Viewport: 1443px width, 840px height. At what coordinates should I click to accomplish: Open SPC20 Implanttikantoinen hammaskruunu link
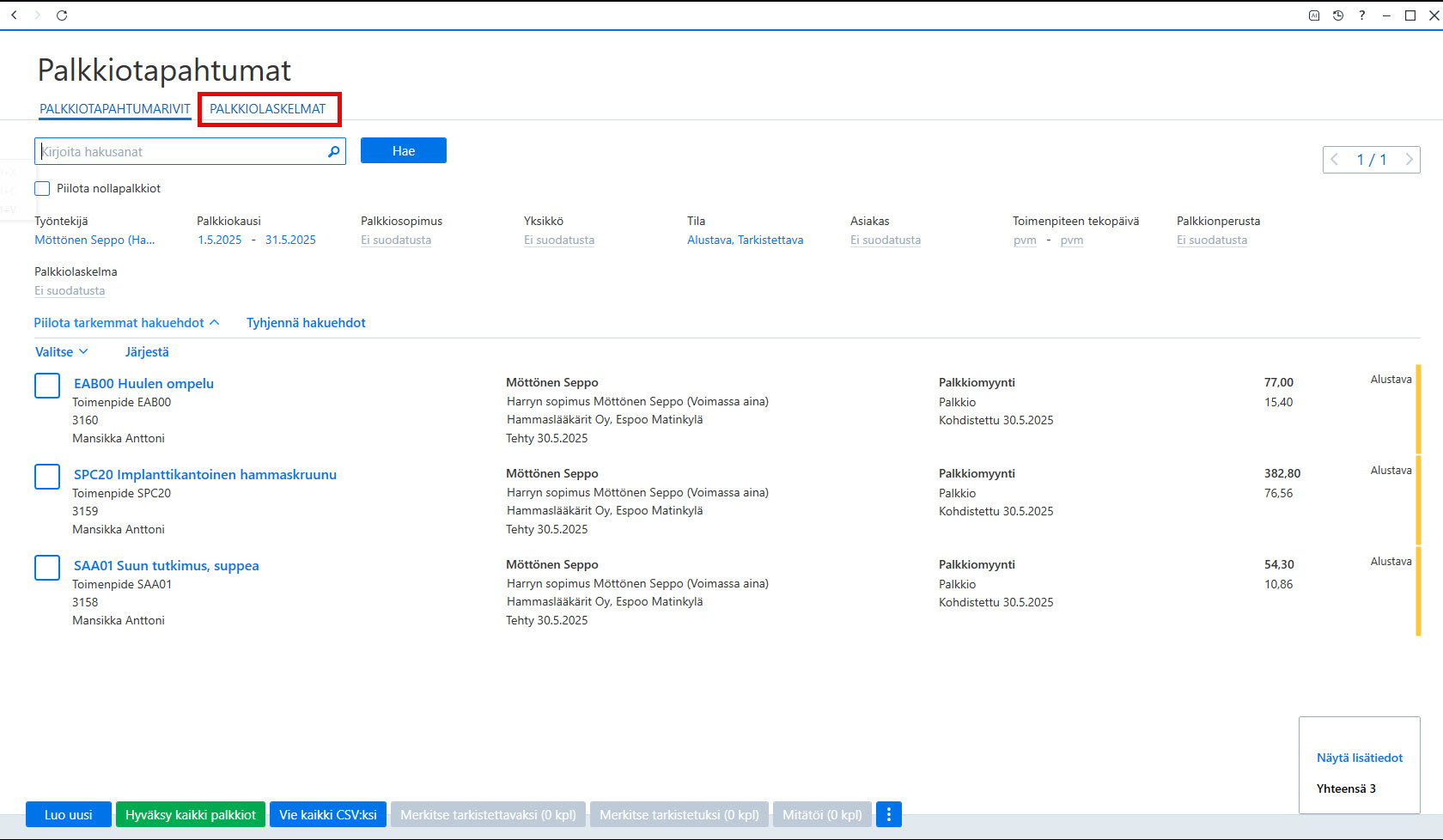click(x=205, y=475)
